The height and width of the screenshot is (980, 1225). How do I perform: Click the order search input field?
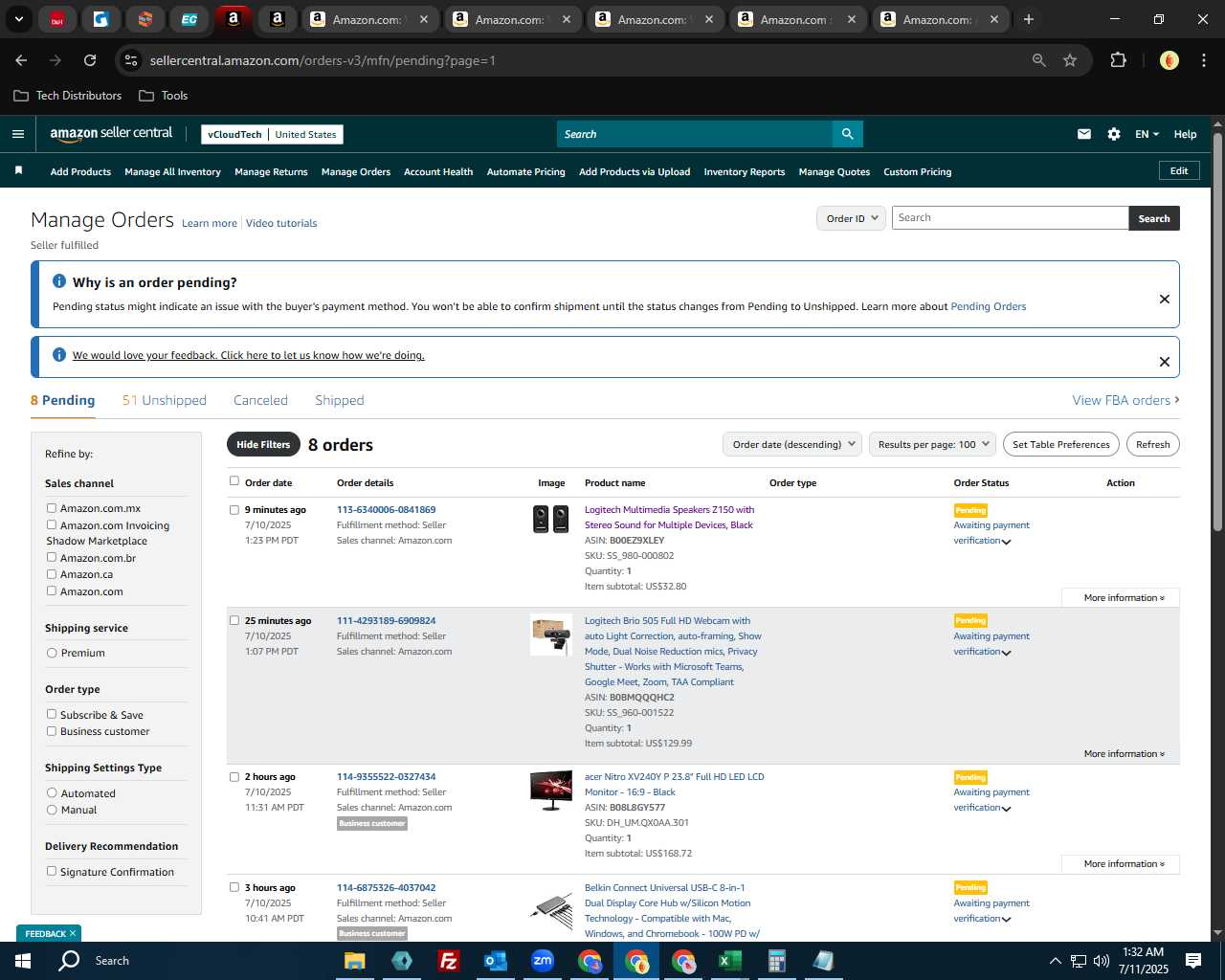coord(1010,218)
